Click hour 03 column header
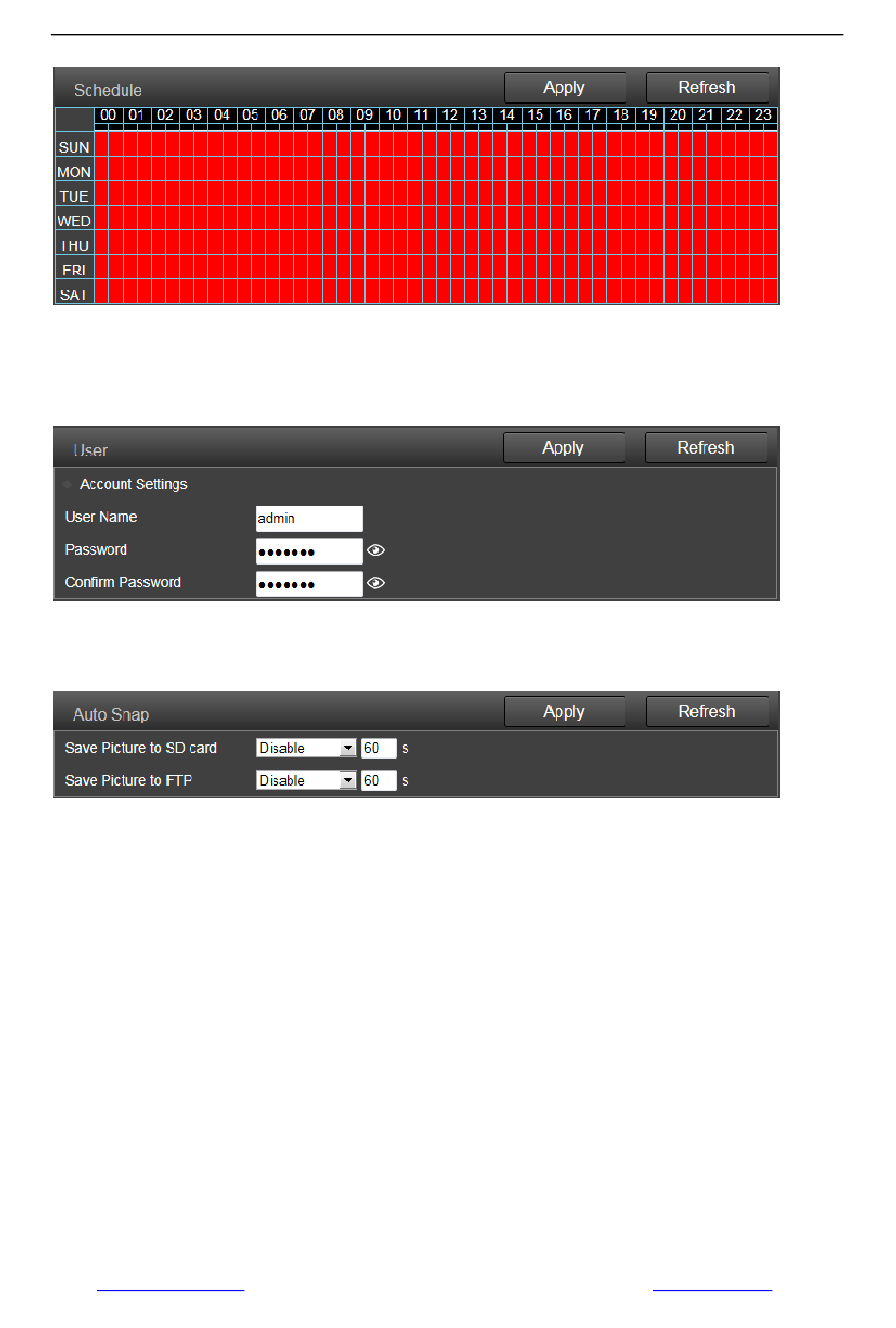The height and width of the screenshot is (1328, 896). coord(194,115)
